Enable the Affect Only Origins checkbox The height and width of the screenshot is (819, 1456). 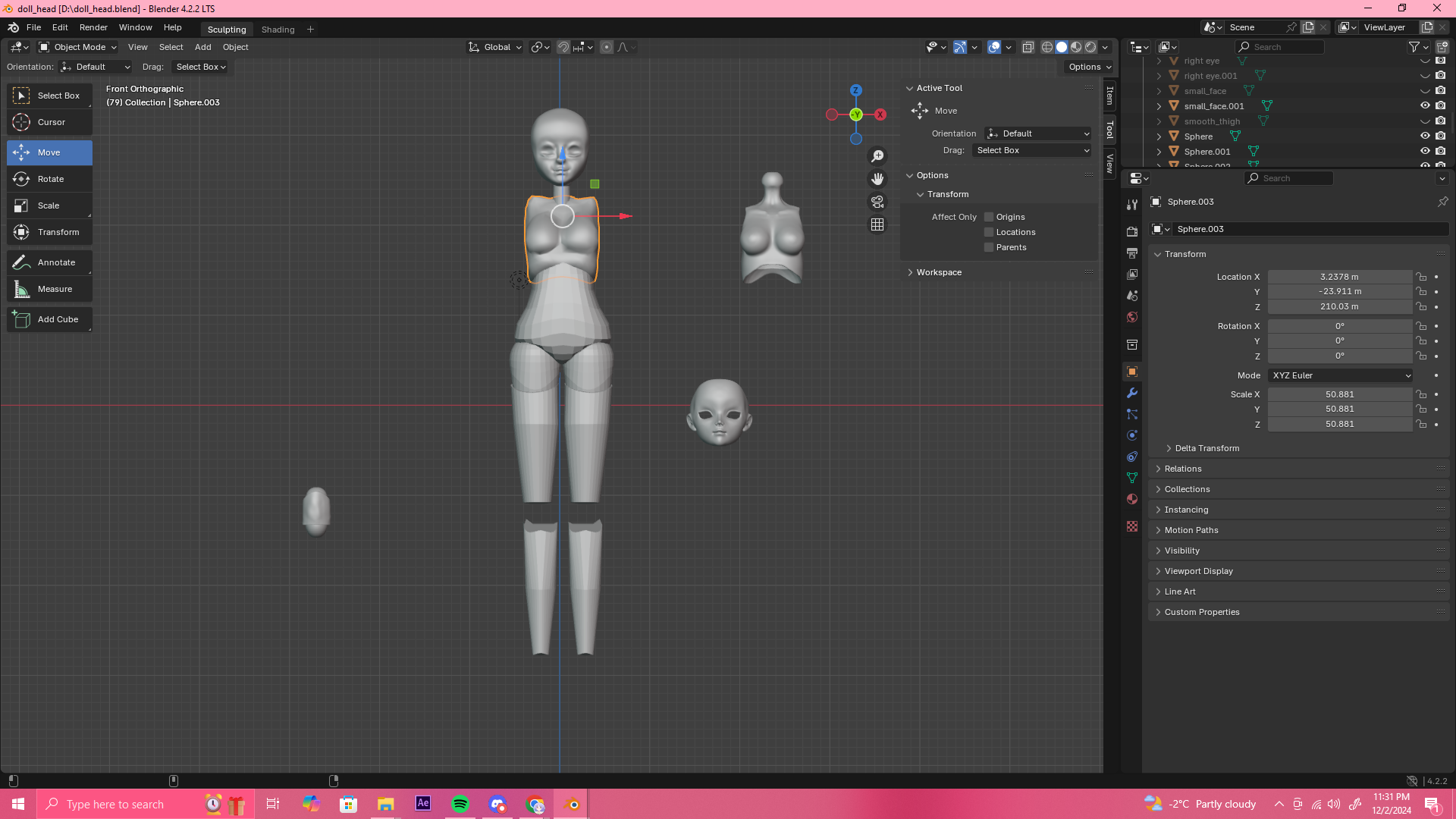pyautogui.click(x=989, y=217)
